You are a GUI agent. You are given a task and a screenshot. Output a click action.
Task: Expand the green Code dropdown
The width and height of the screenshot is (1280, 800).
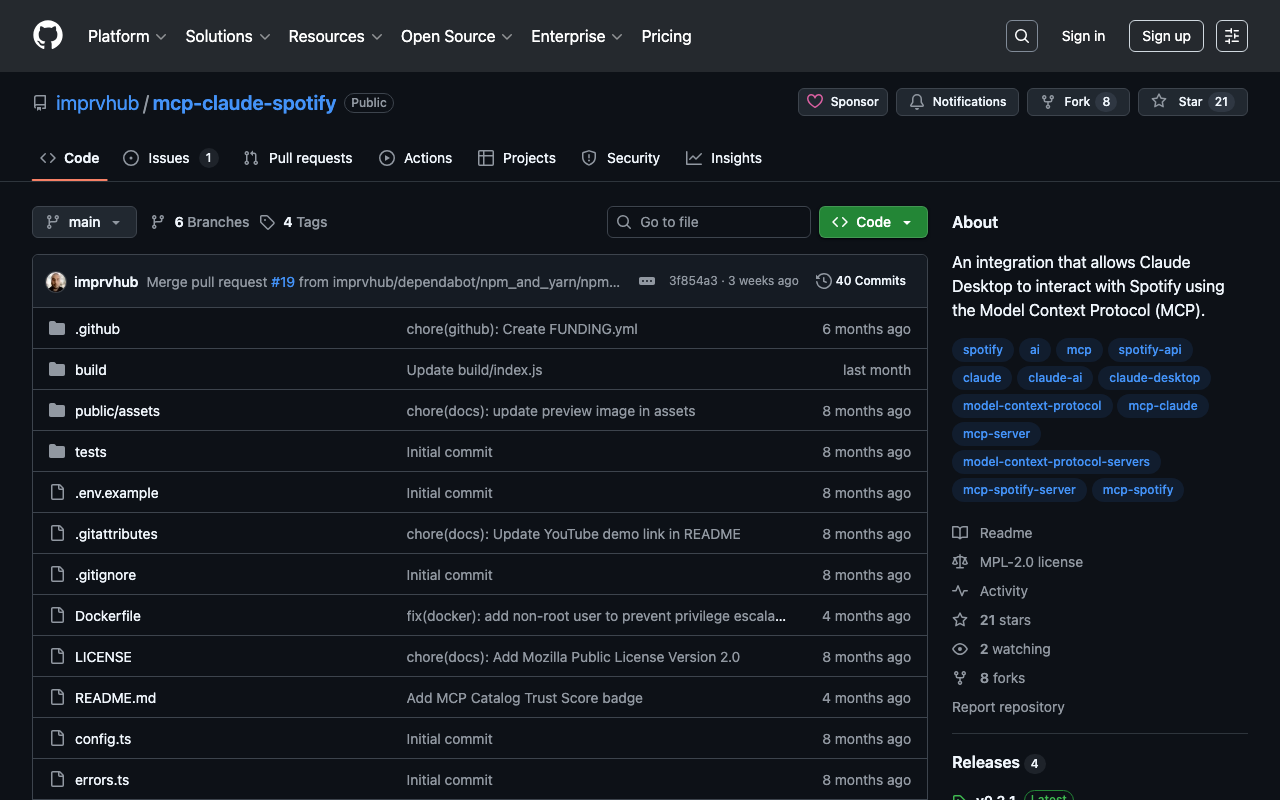pos(872,222)
